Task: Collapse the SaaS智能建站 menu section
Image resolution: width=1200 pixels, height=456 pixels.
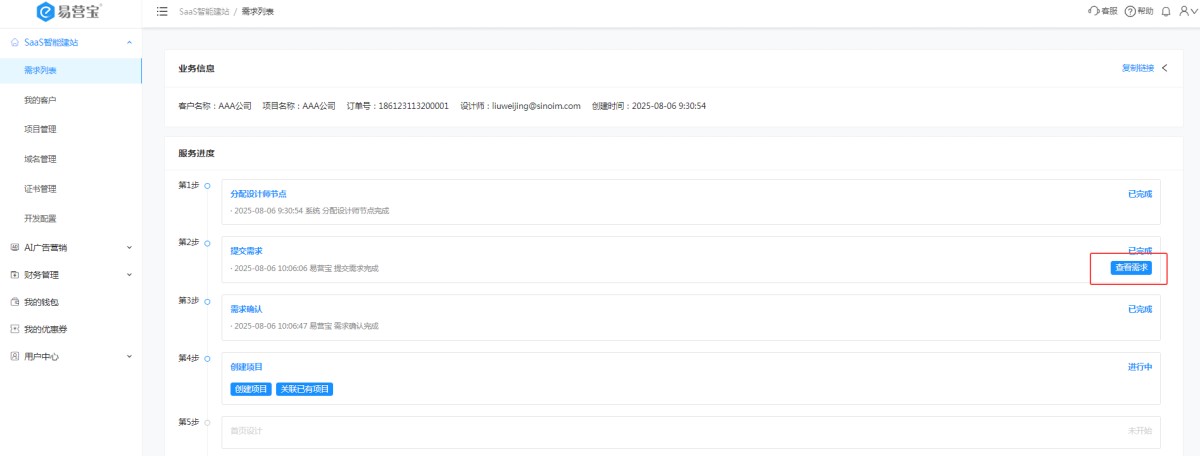Action: (129, 43)
